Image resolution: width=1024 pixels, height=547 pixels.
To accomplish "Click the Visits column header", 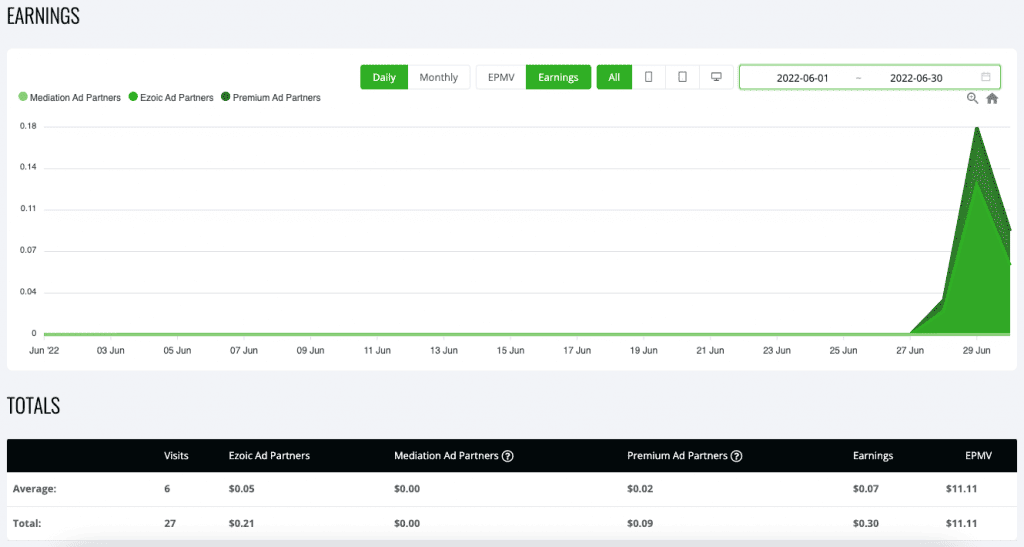I will tap(176, 456).
